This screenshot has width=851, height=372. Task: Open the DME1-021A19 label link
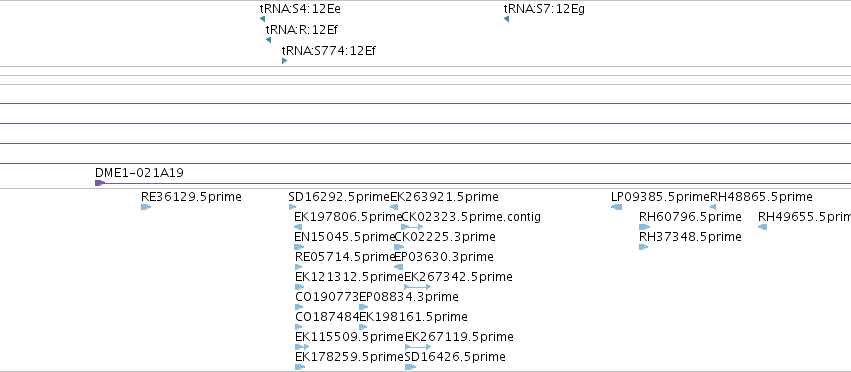click(139, 173)
